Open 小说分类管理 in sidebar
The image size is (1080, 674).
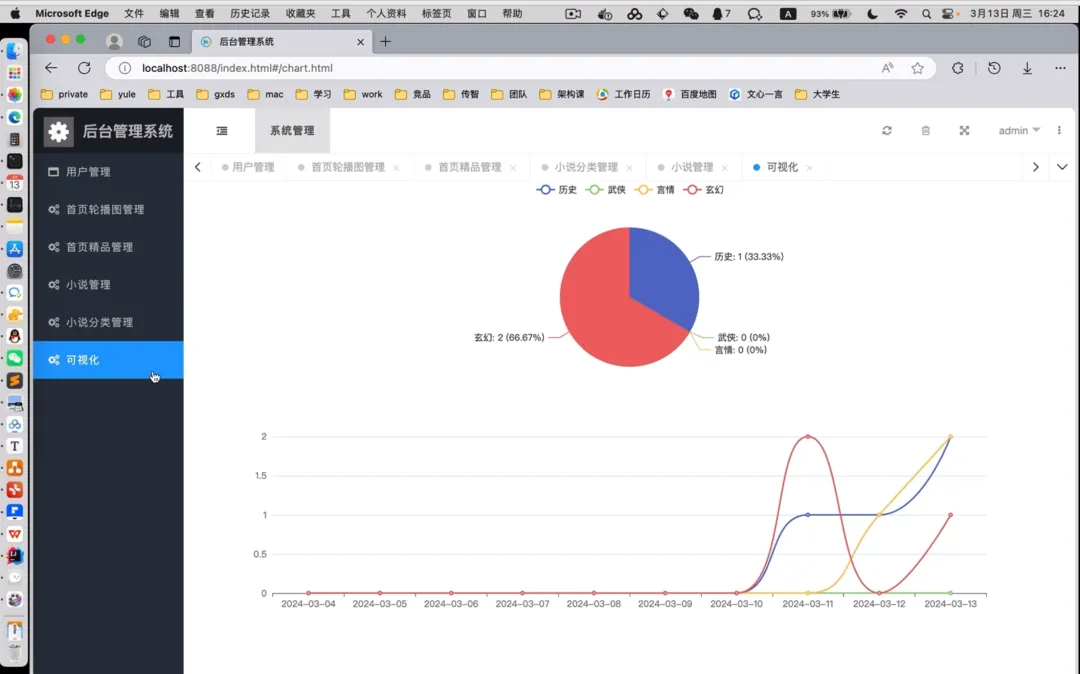click(108, 322)
